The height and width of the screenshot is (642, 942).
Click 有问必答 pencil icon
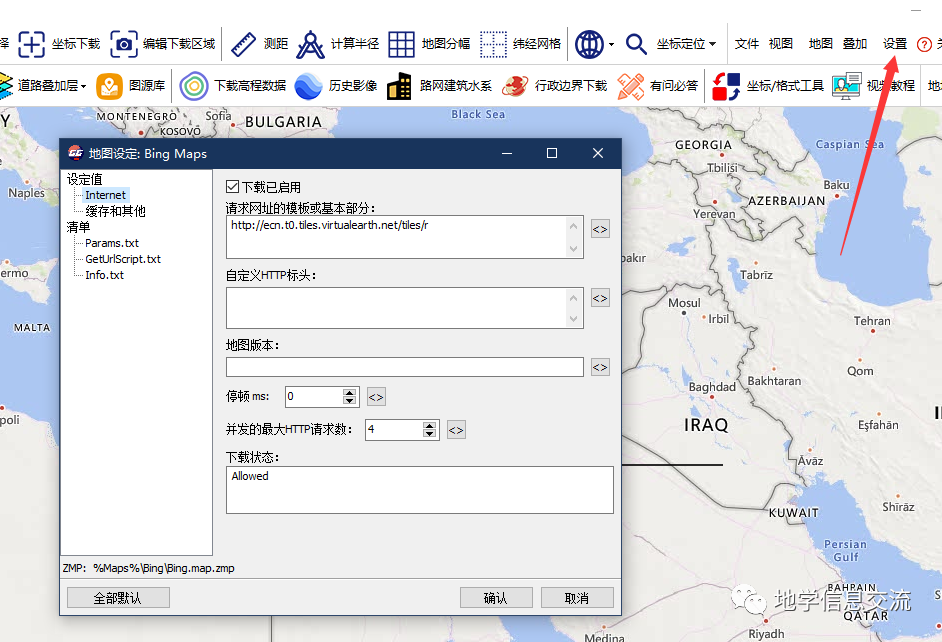tap(630, 86)
